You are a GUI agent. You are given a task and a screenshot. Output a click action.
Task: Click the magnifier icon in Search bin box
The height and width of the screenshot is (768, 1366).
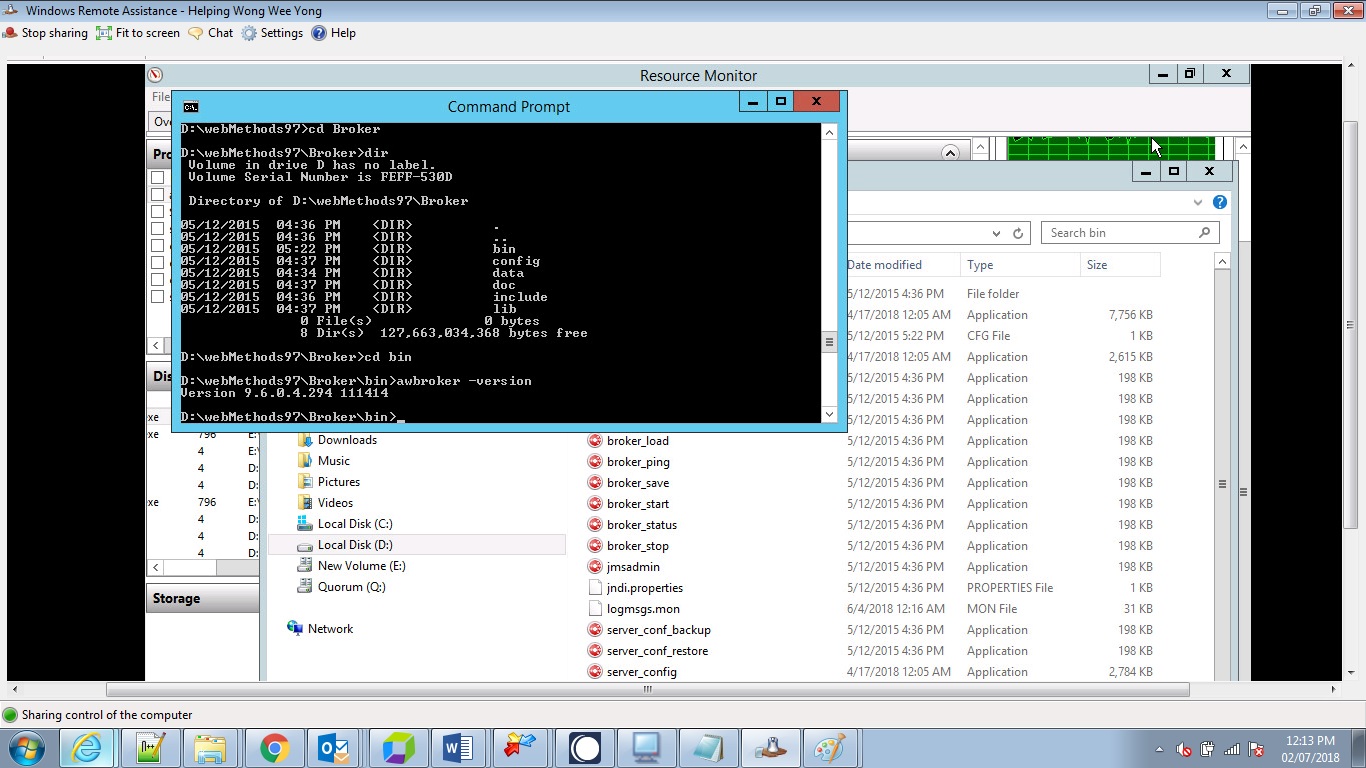[1204, 233]
